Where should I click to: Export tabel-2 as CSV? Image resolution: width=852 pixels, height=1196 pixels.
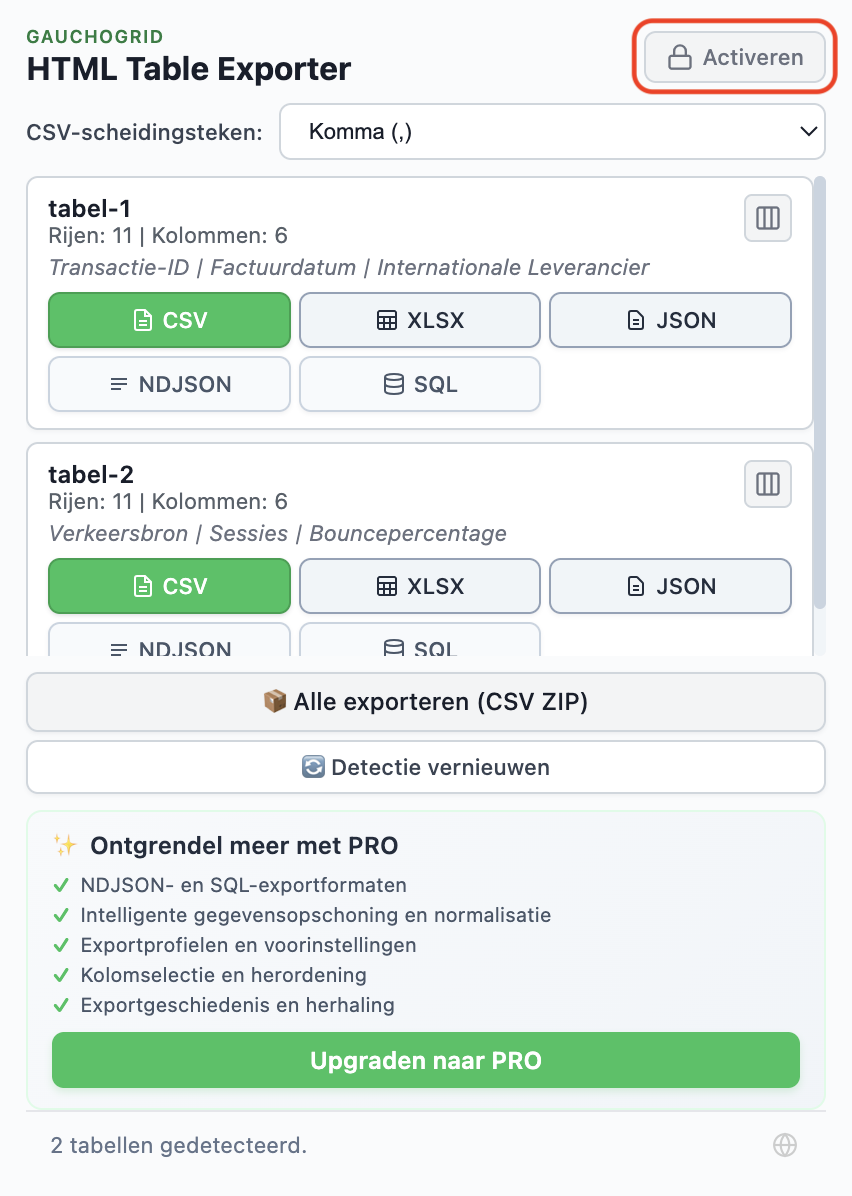point(169,586)
